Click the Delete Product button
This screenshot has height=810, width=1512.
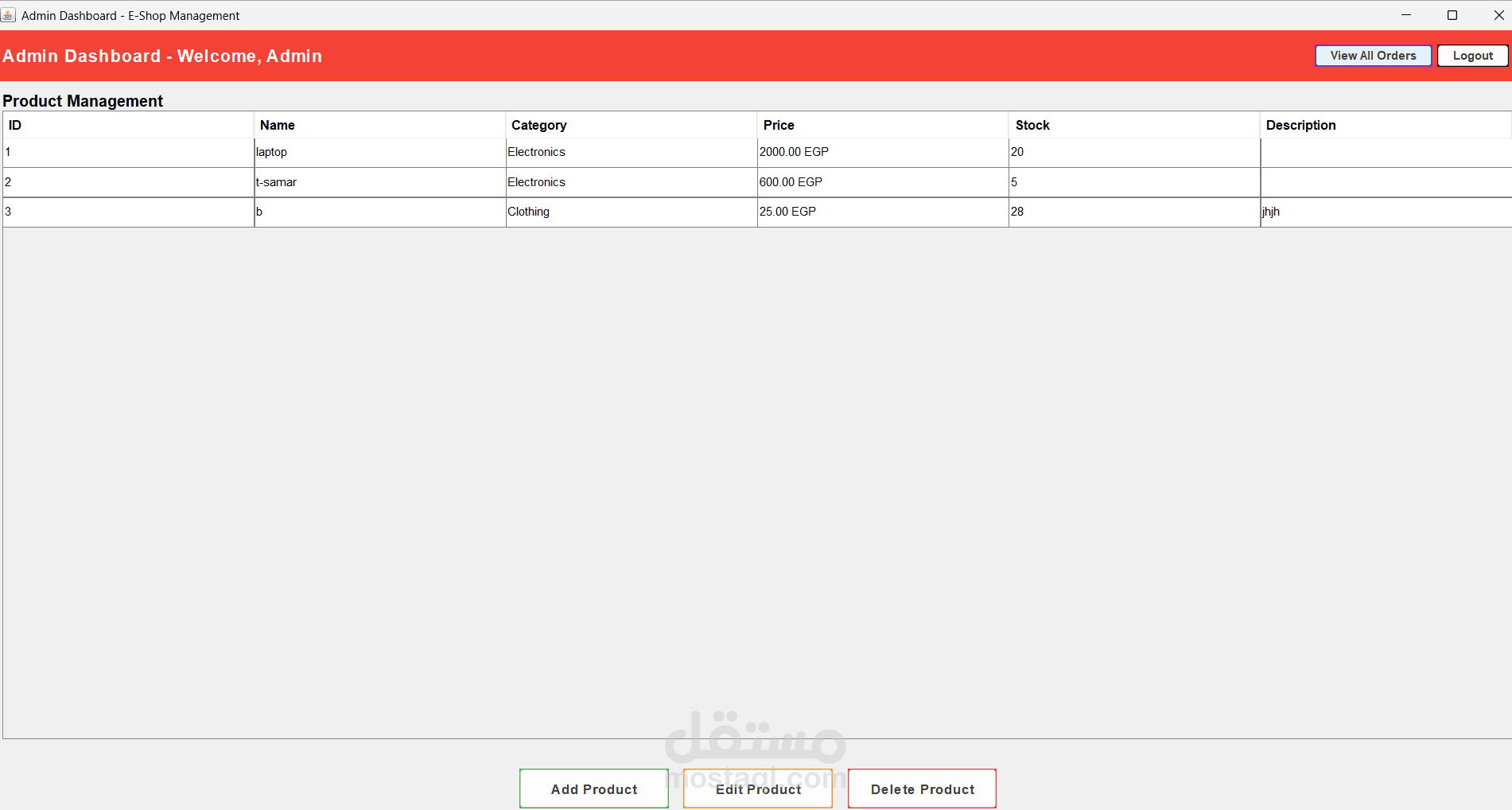pos(921,789)
